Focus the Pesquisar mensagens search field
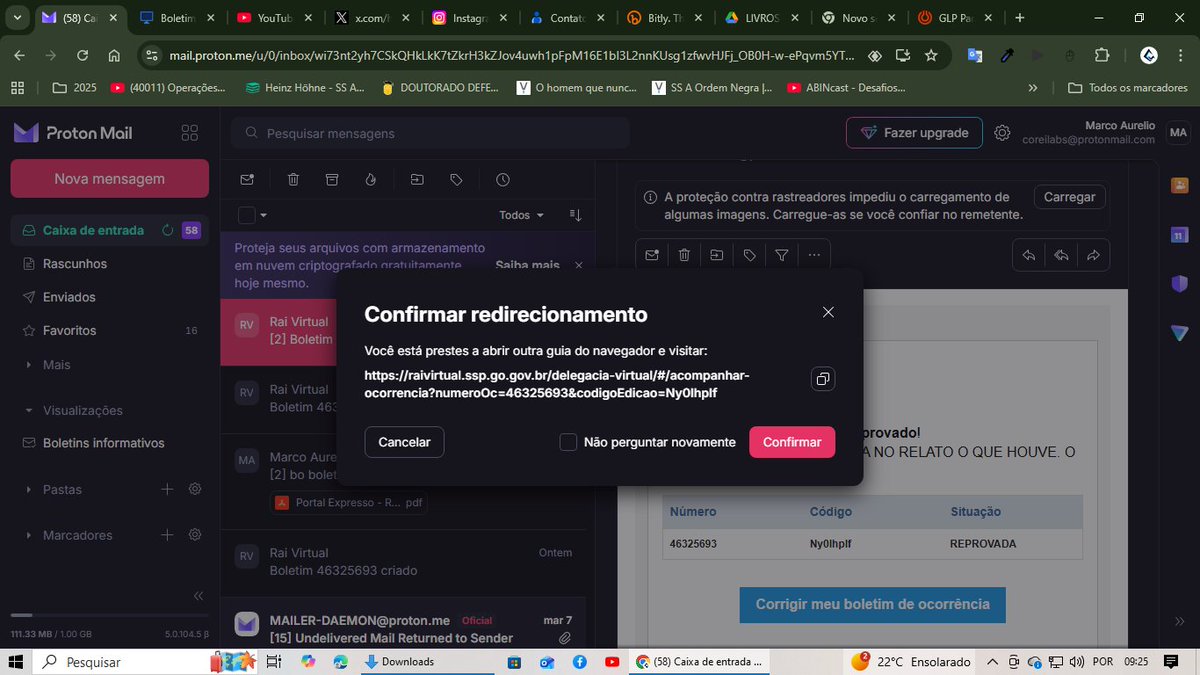 430,133
